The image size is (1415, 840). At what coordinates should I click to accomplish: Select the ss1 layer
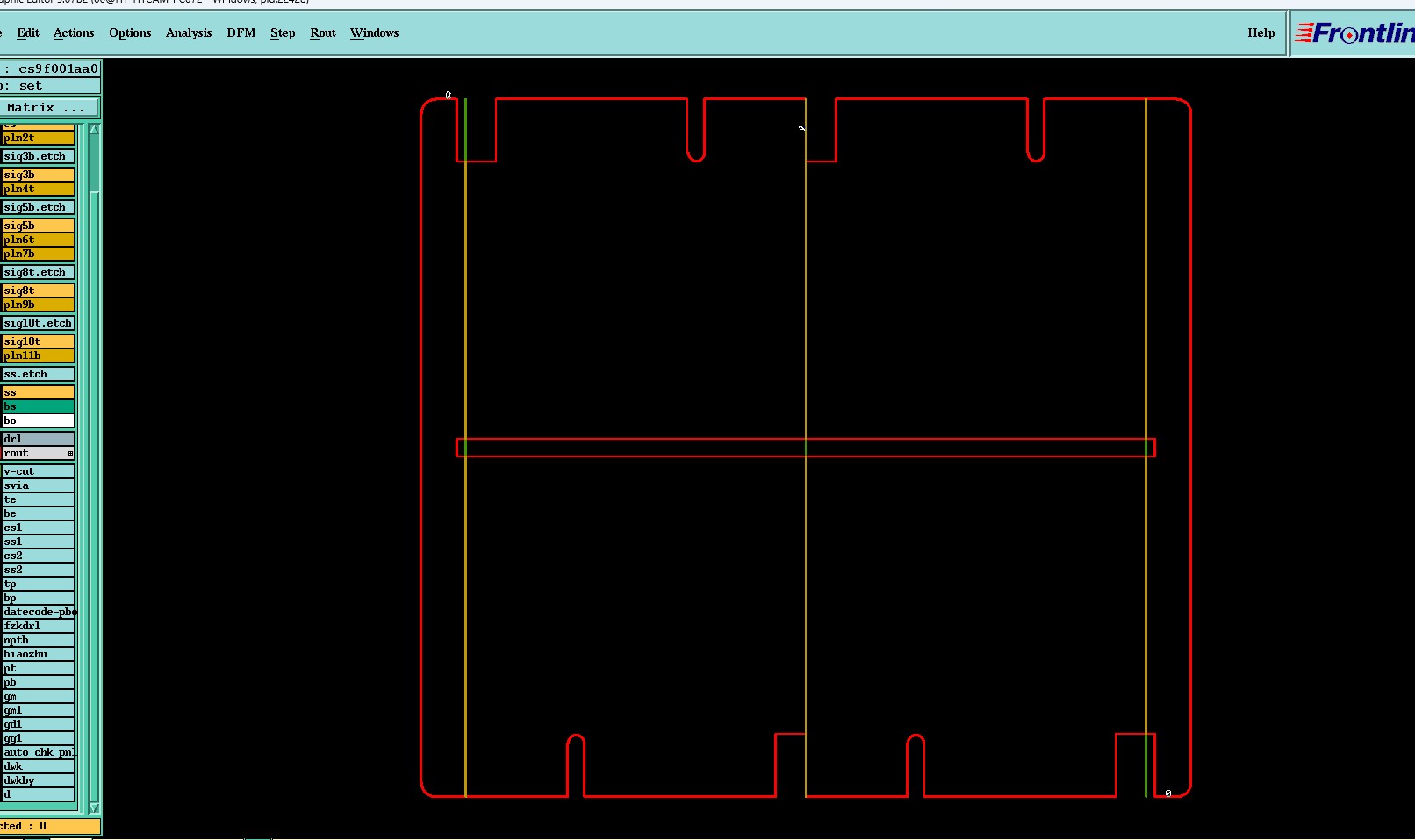pos(38,542)
